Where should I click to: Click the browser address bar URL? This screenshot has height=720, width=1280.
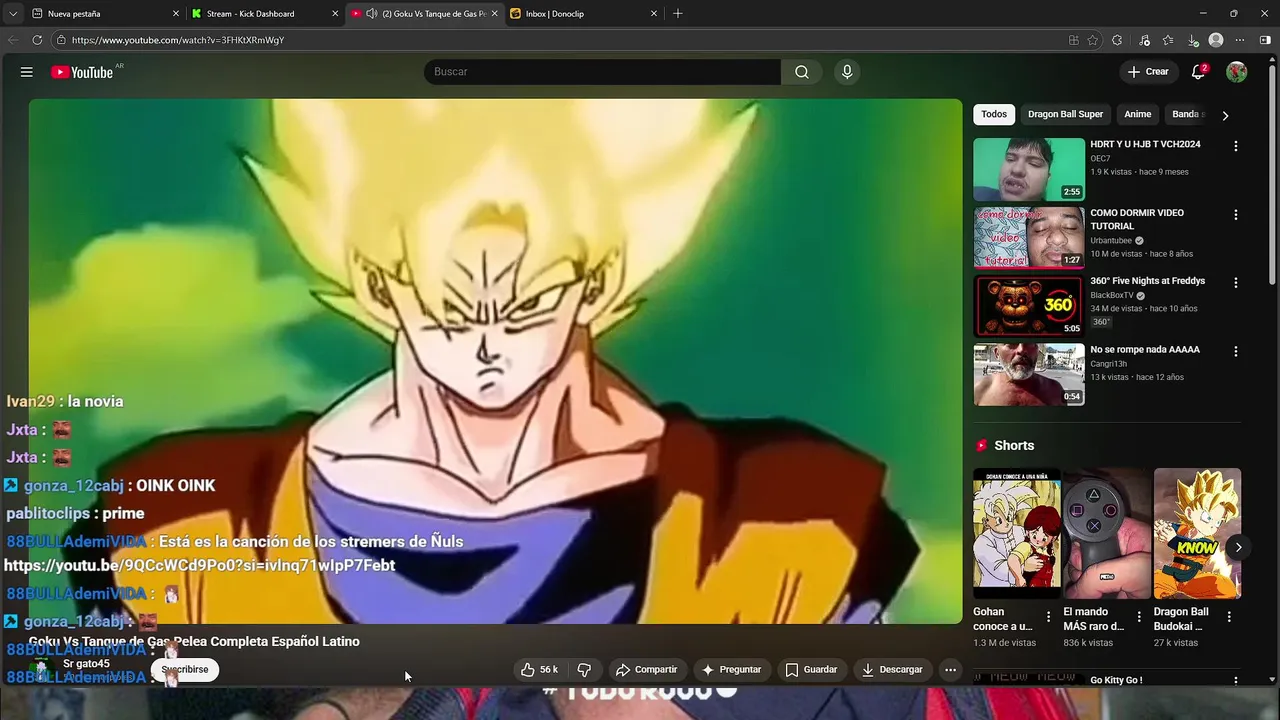(178, 40)
